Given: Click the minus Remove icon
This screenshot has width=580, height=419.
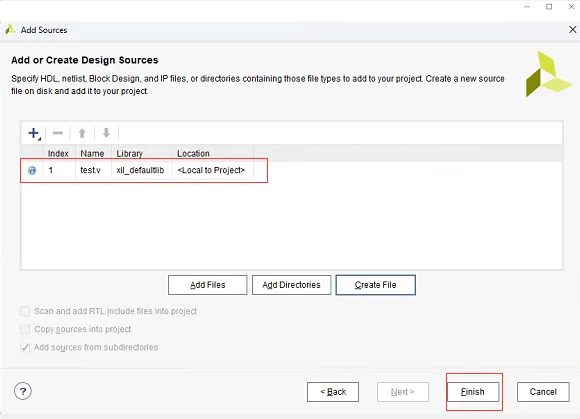Looking at the screenshot, I should [58, 133].
